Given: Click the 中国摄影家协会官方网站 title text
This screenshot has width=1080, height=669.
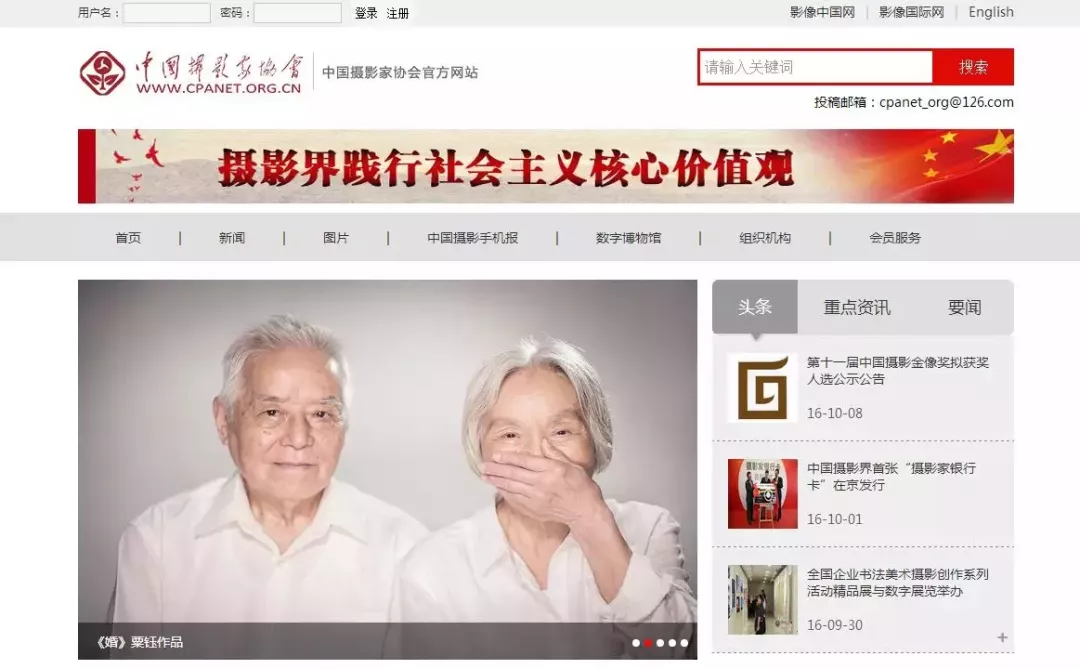Looking at the screenshot, I should 399,72.
